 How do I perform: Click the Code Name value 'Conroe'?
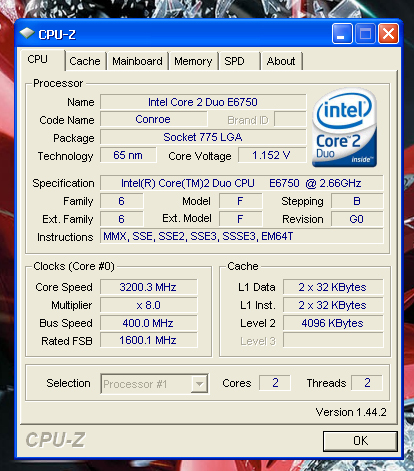153,119
